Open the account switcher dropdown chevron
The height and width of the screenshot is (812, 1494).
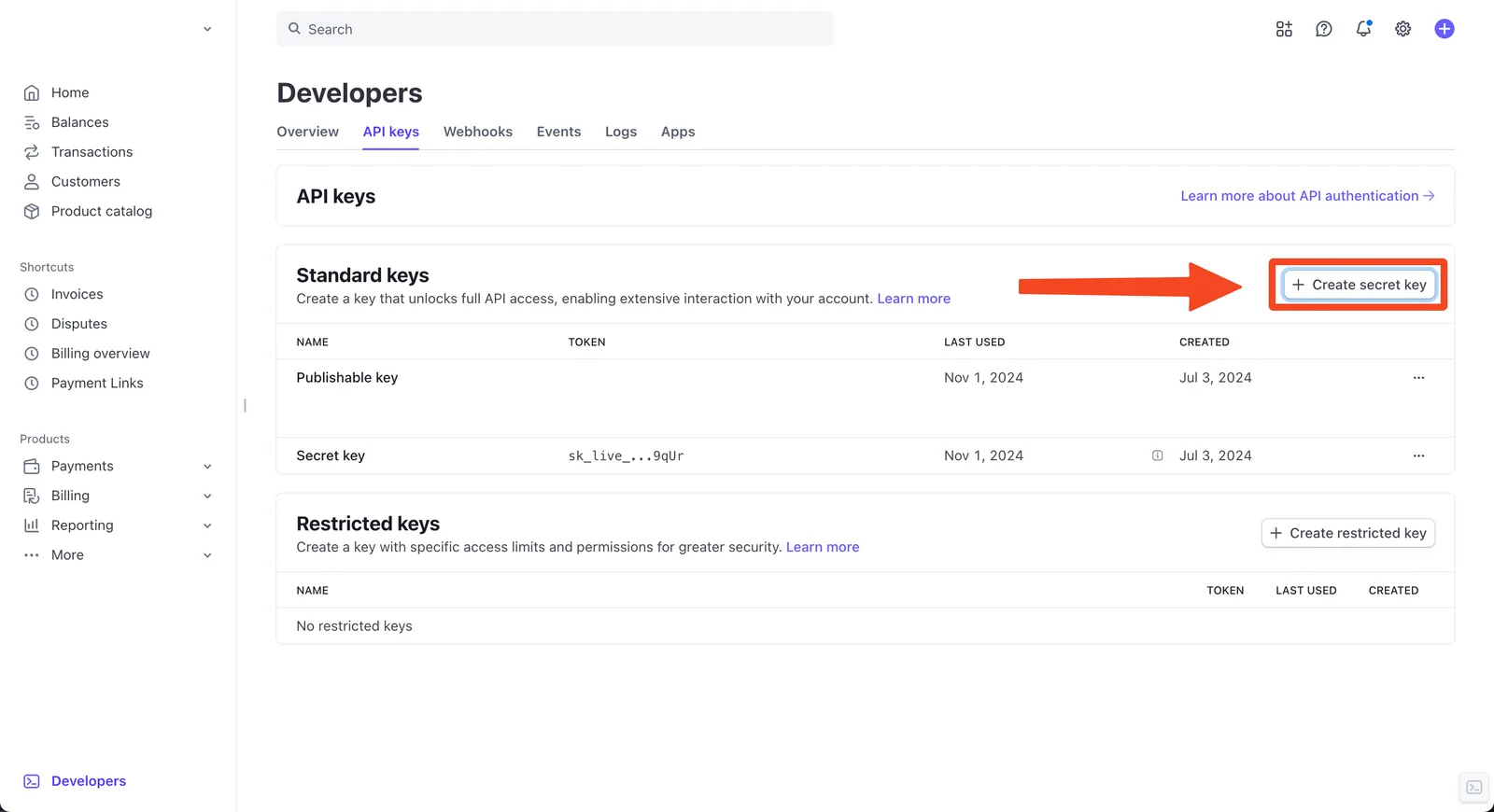click(207, 29)
